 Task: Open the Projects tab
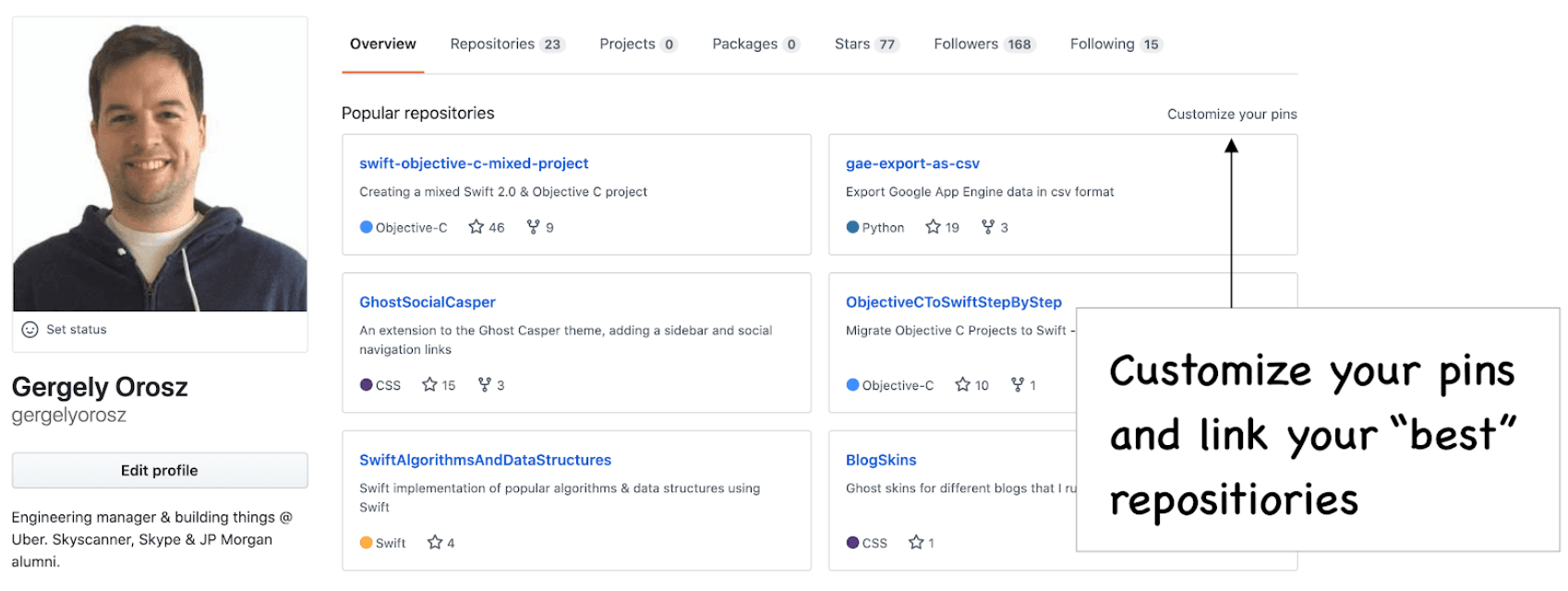tap(638, 44)
